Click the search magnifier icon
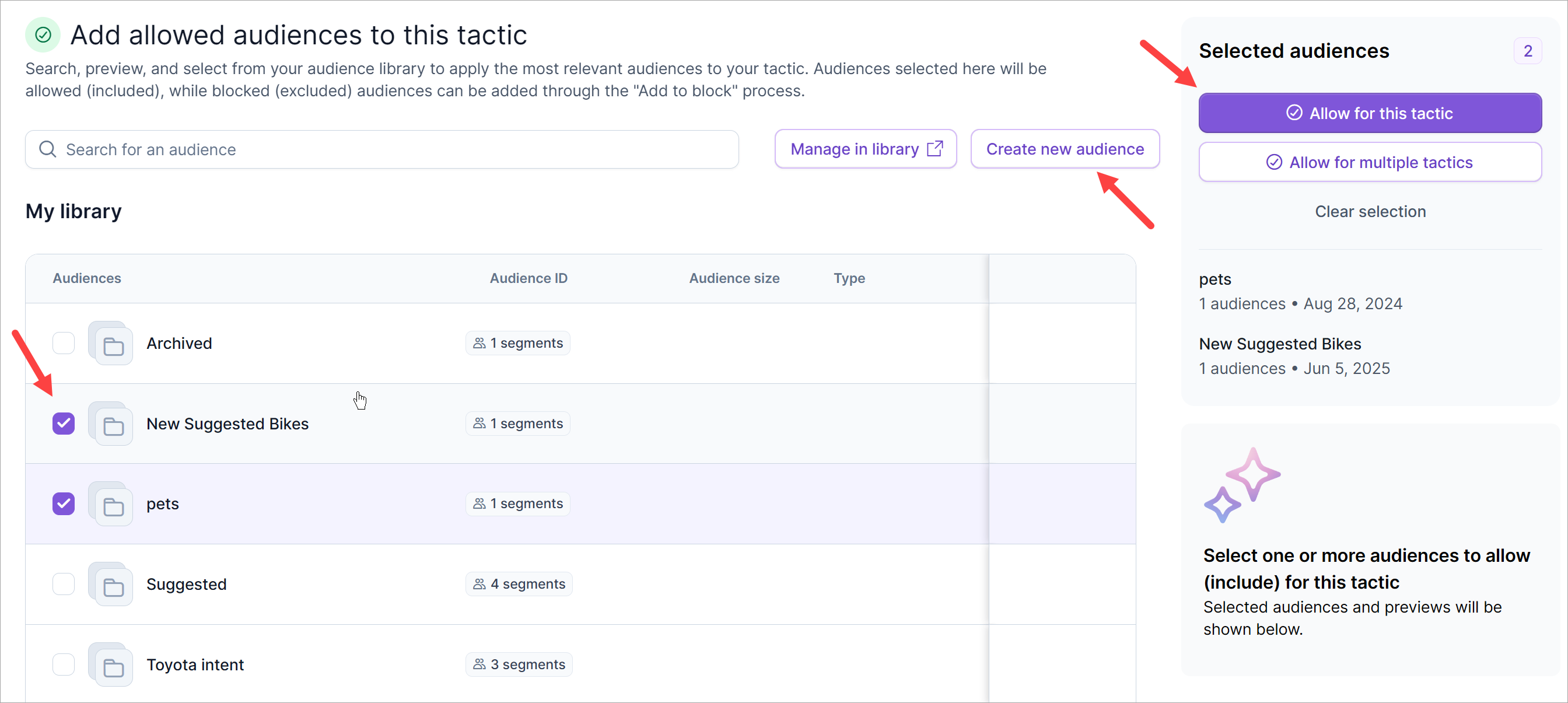The image size is (1568, 703). pyautogui.click(x=47, y=149)
